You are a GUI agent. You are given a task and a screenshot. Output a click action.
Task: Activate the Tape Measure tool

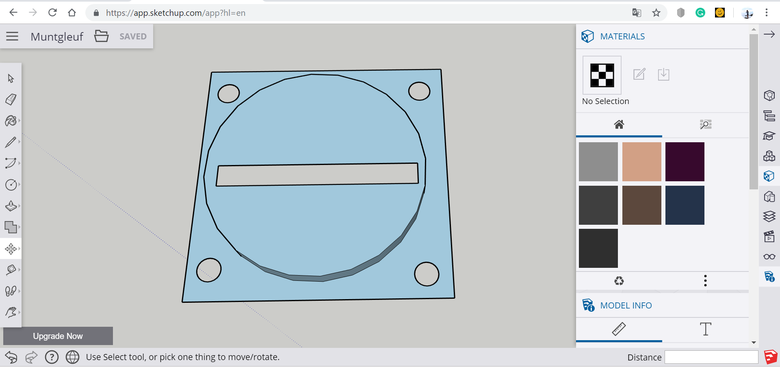[10, 270]
